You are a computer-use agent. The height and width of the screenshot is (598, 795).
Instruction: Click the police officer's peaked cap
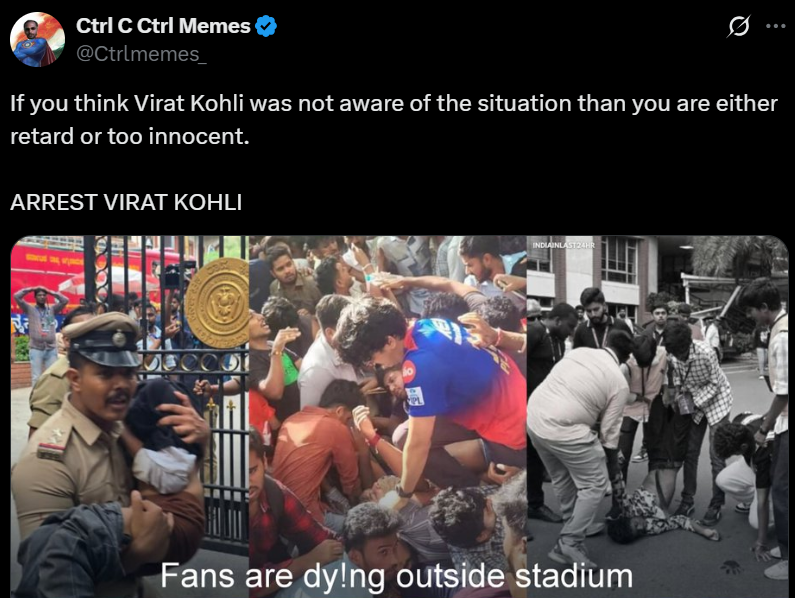[x=101, y=339]
